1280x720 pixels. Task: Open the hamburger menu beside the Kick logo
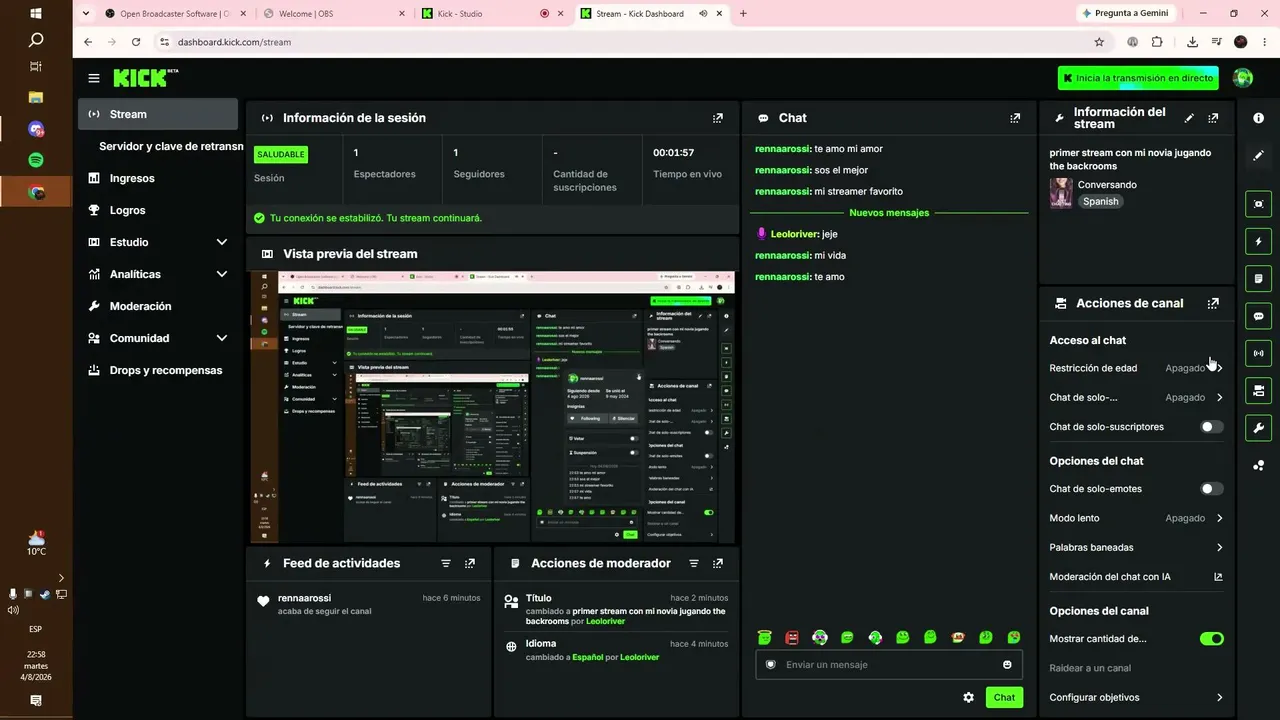(94, 78)
